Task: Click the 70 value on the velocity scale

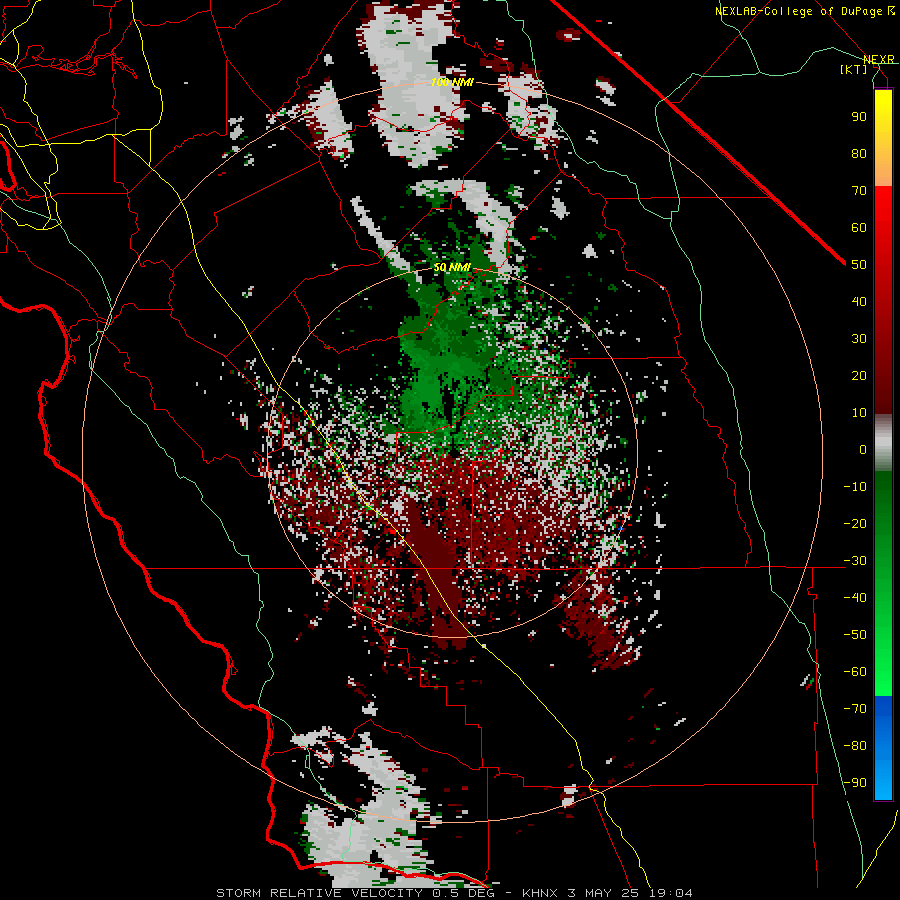Action: [x=859, y=191]
